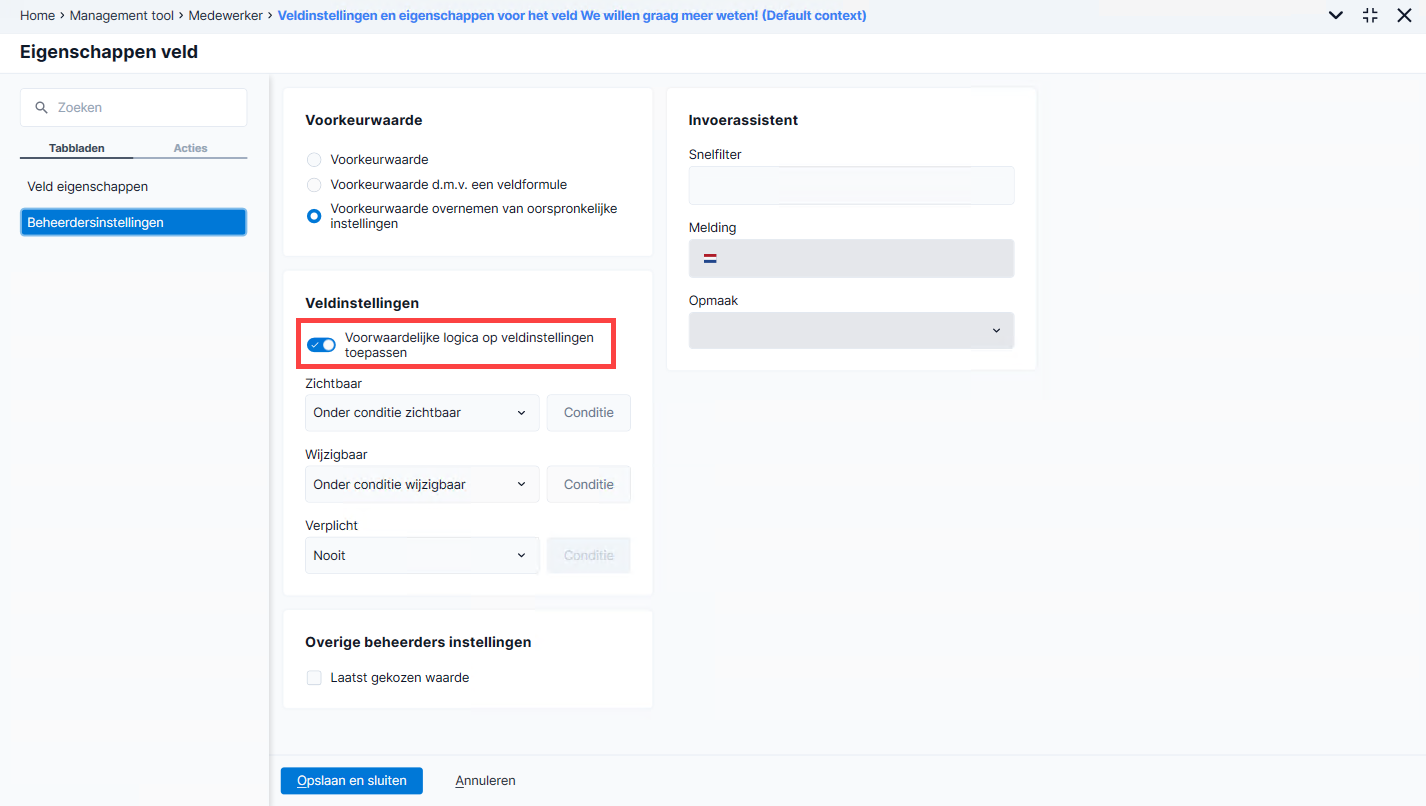Select the Voorkeurwaarde radio option
Viewport: 1426px width, 806px height.
pos(314,159)
